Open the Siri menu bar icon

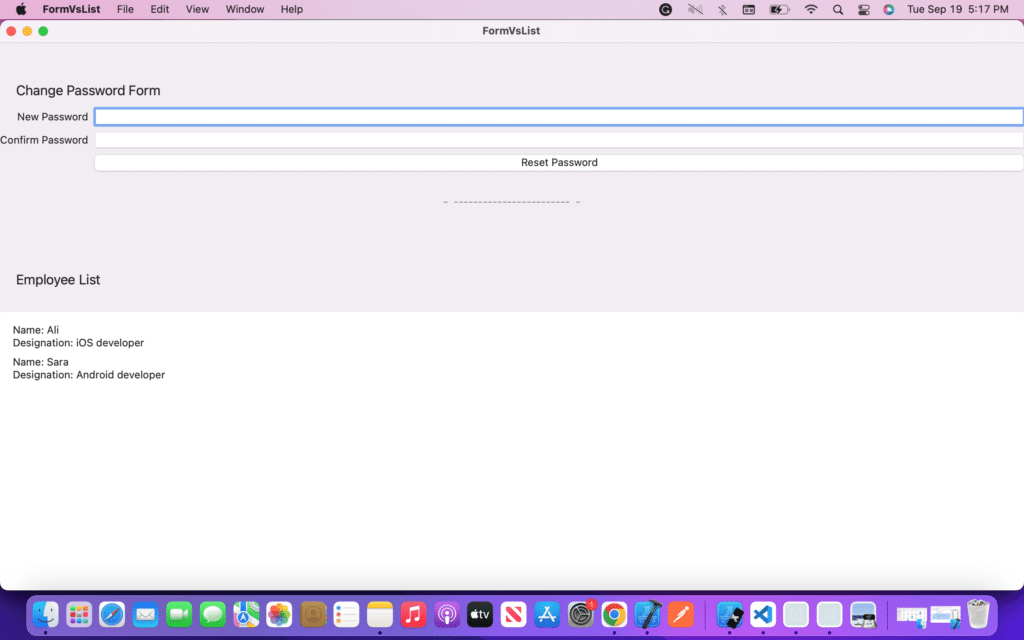click(888, 9)
